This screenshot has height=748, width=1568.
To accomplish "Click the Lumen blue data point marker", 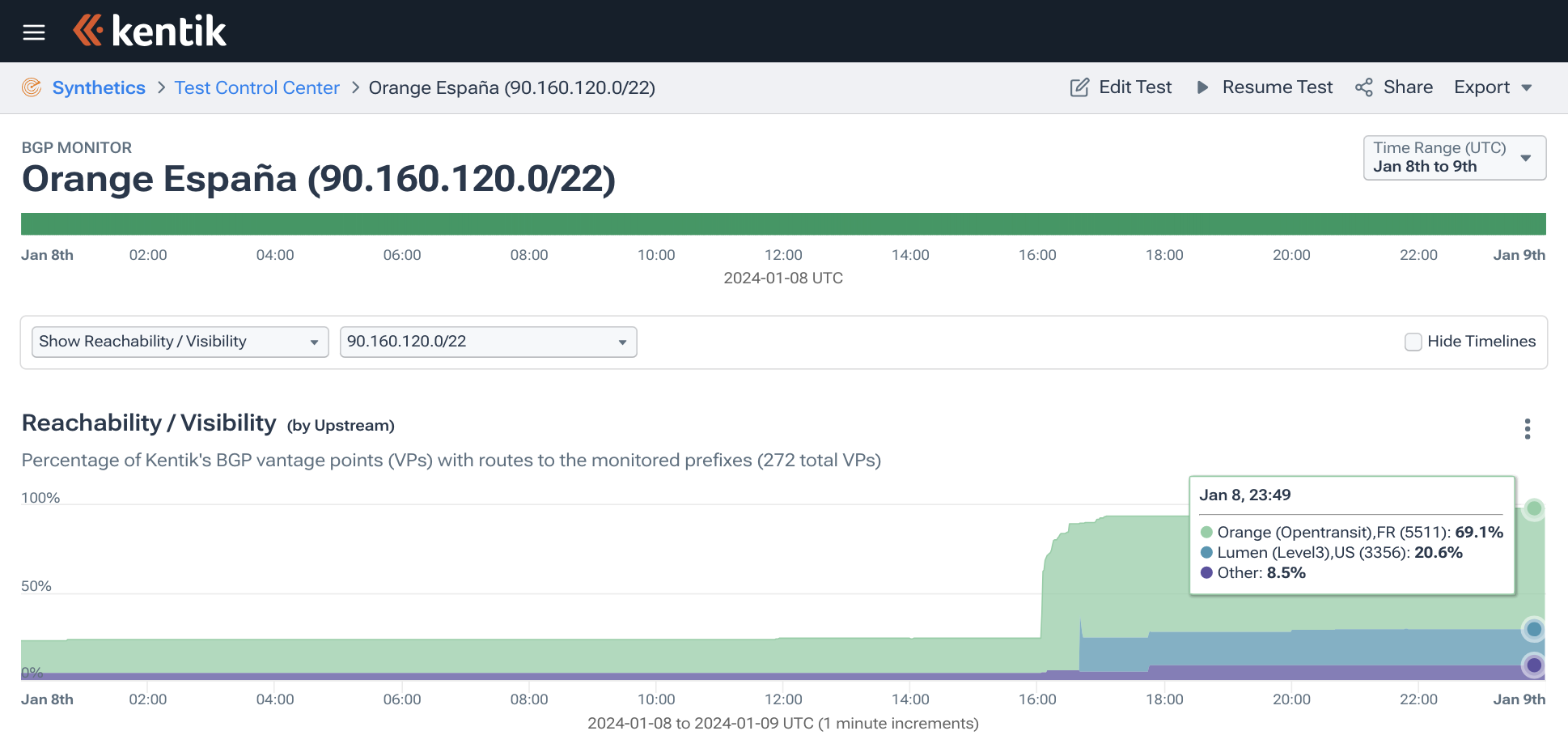I will point(1534,629).
